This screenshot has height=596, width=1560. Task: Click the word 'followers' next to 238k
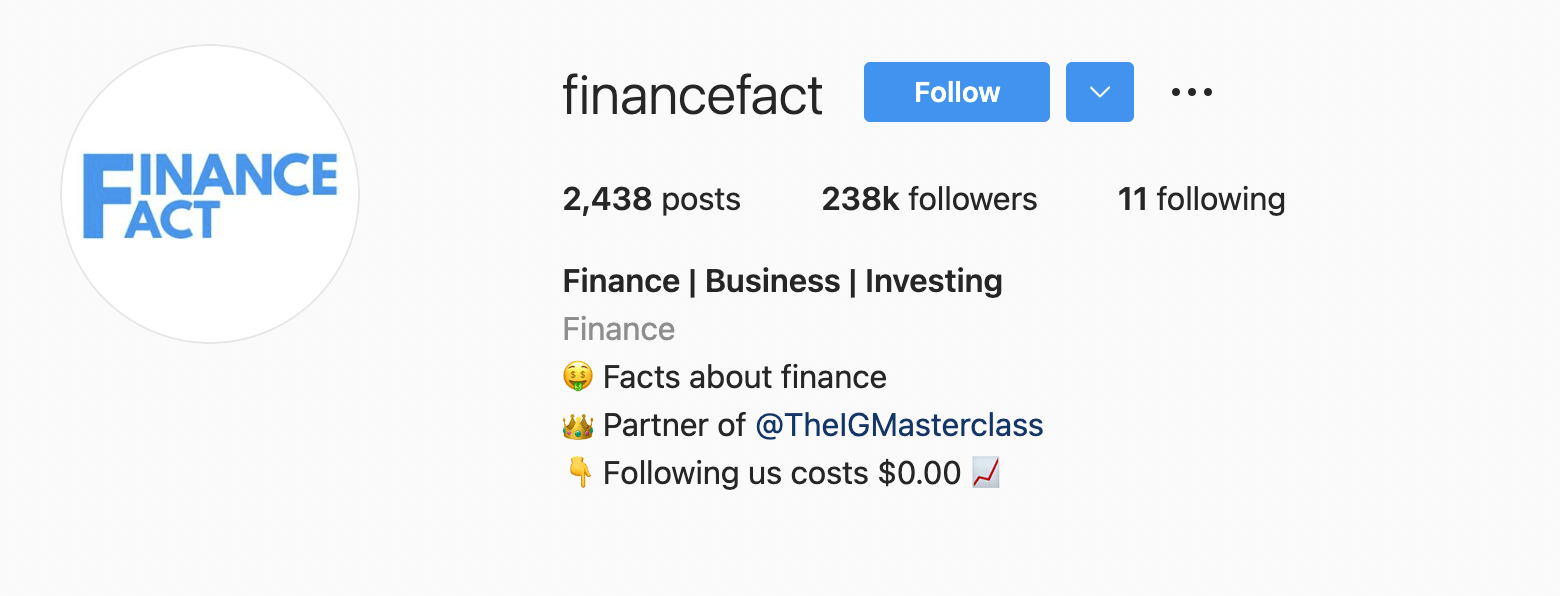coord(973,199)
